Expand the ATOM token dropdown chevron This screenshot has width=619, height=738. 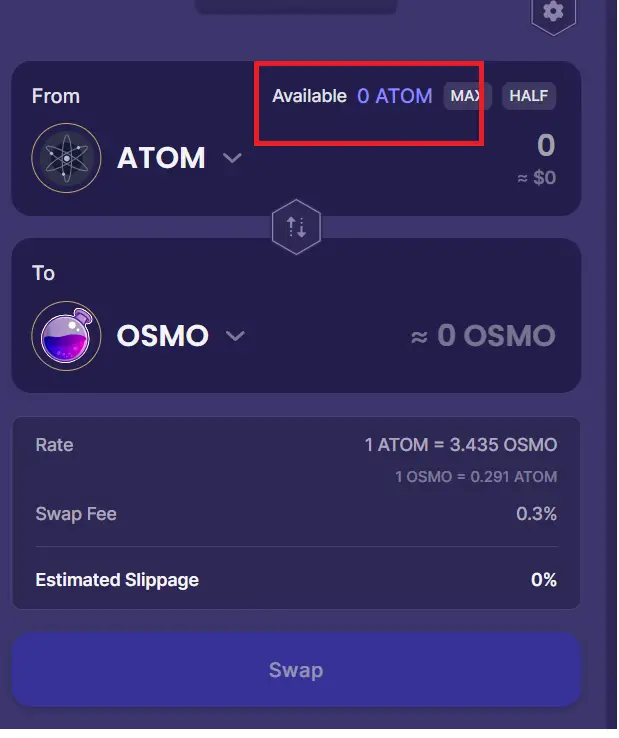(x=232, y=158)
